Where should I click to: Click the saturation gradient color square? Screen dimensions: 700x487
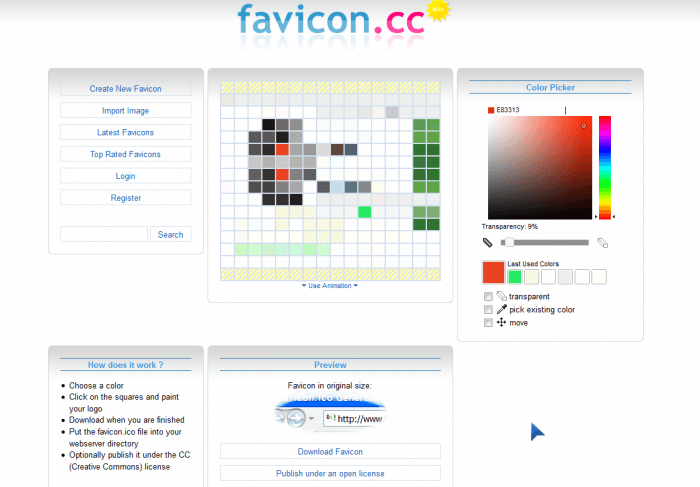click(540, 167)
